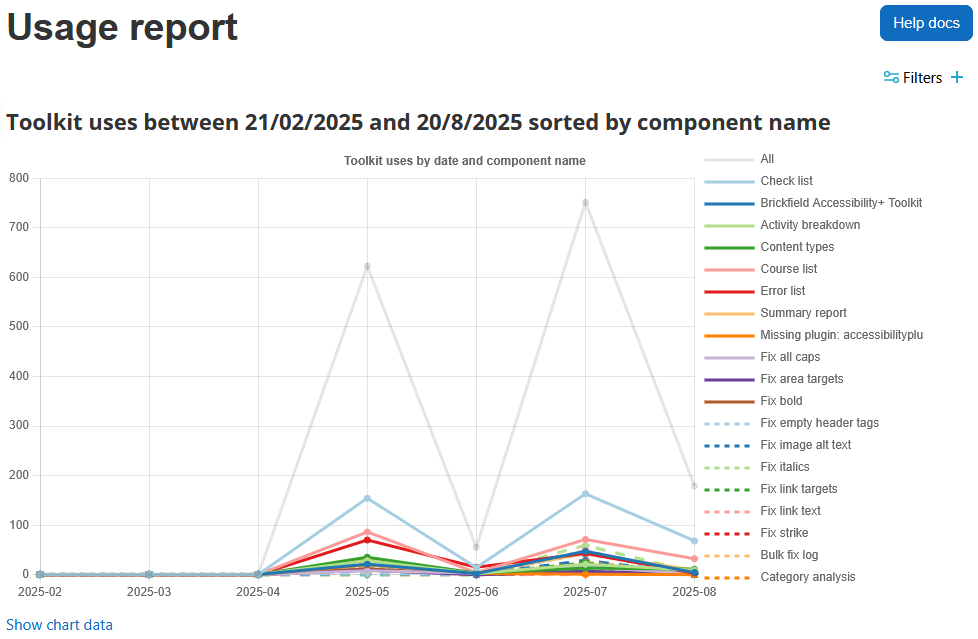Hide the 'Fix strike' series
Viewport: 978px width, 639px height.
756,533
